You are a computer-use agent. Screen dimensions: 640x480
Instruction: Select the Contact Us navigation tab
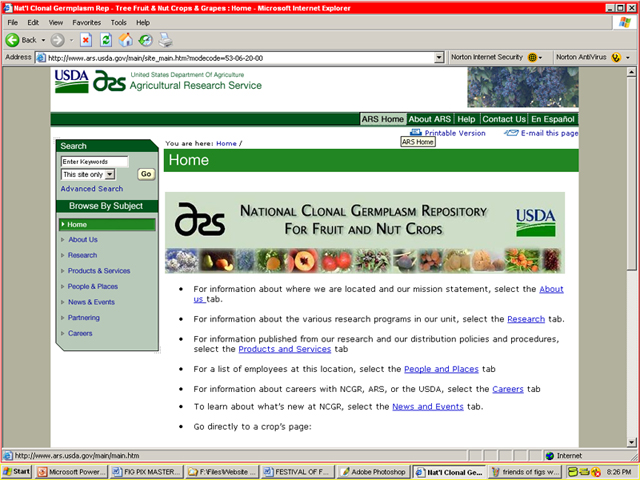tap(504, 119)
